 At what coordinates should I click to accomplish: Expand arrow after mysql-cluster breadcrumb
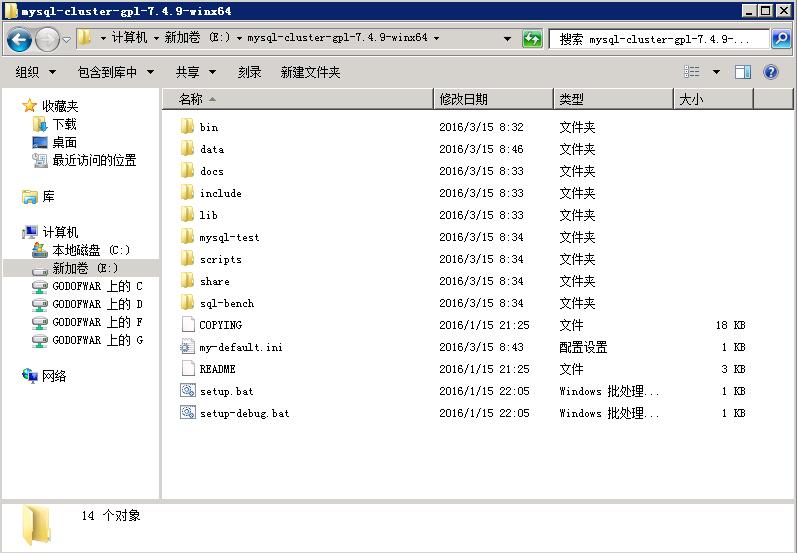436,38
